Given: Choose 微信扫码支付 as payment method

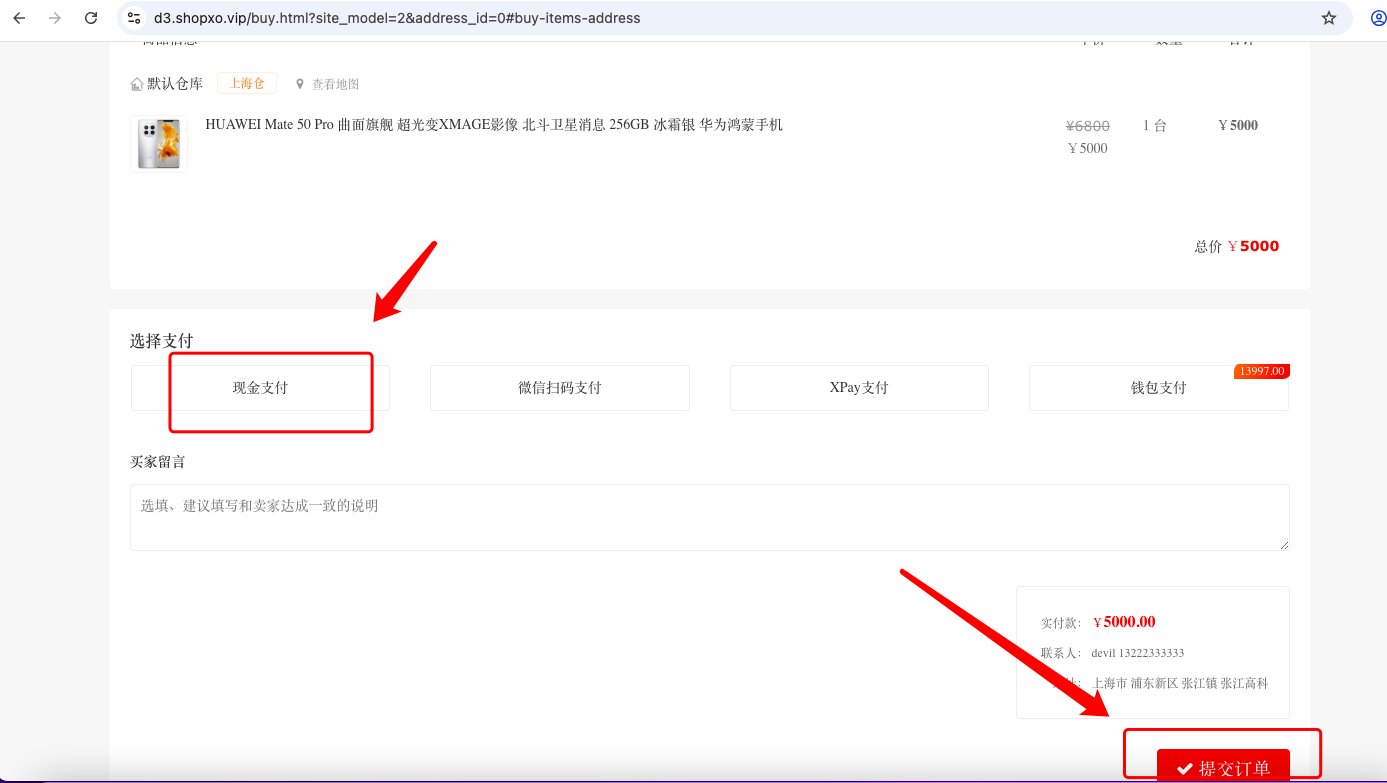Looking at the screenshot, I should [x=560, y=388].
